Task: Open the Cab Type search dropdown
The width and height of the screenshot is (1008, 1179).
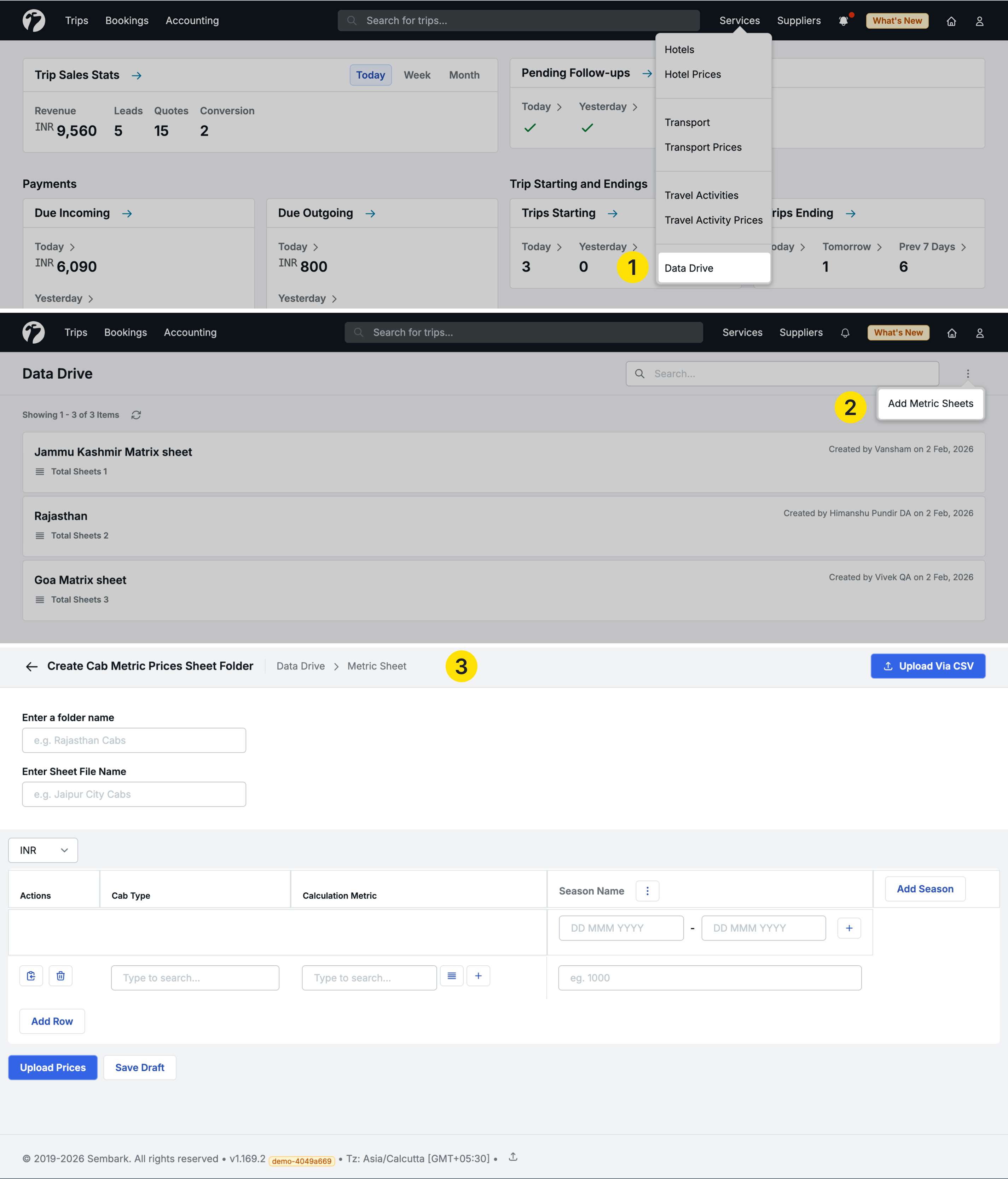Action: point(195,978)
